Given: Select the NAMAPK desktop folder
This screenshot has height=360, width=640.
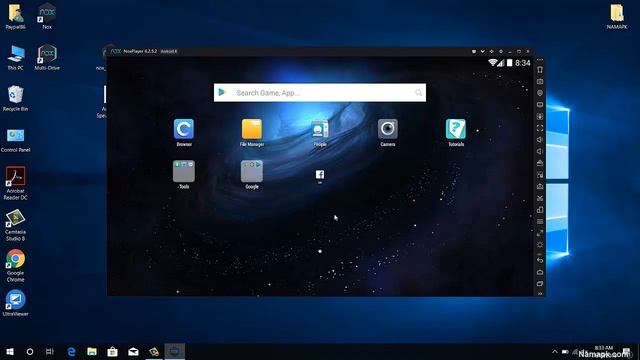Looking at the screenshot, I should 617,16.
